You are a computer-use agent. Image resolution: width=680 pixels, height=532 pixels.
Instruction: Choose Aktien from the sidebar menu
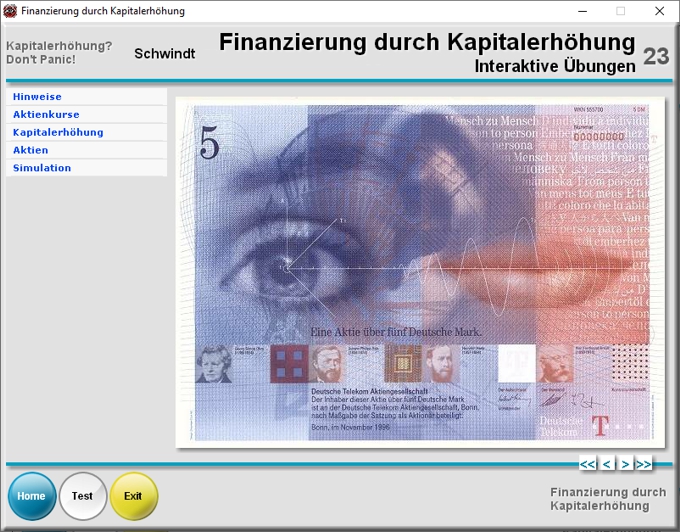(x=30, y=150)
